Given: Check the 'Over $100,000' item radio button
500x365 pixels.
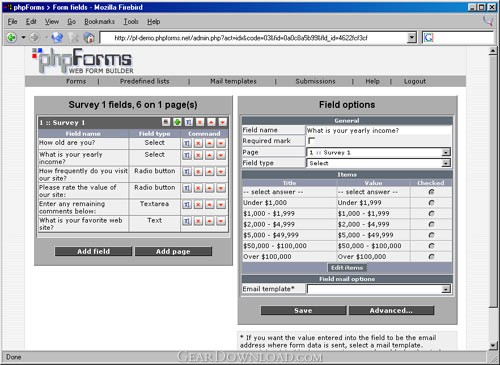Looking at the screenshot, I should coord(431,257).
